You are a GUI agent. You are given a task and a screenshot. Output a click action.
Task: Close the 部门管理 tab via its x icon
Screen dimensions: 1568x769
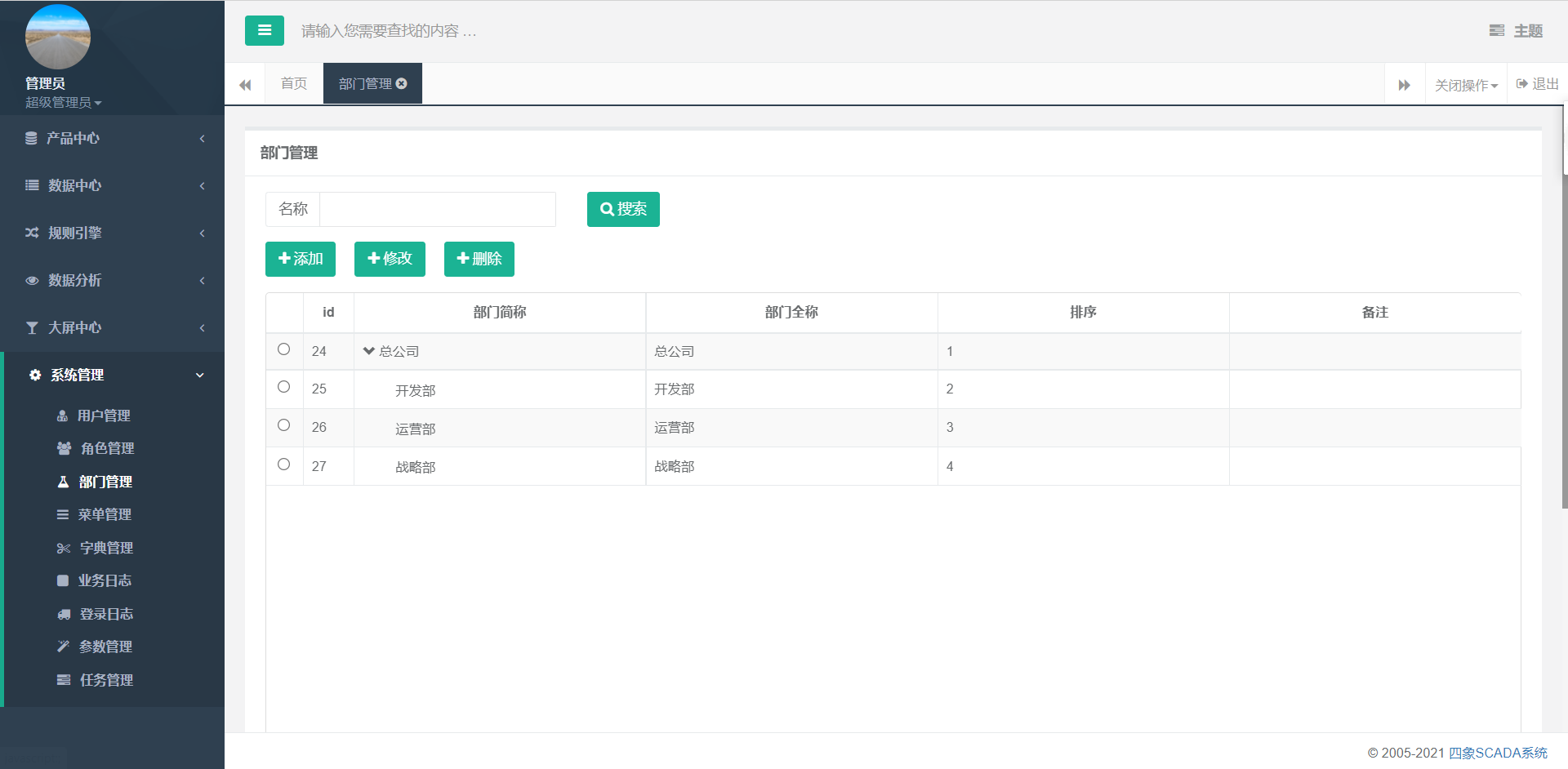[402, 84]
